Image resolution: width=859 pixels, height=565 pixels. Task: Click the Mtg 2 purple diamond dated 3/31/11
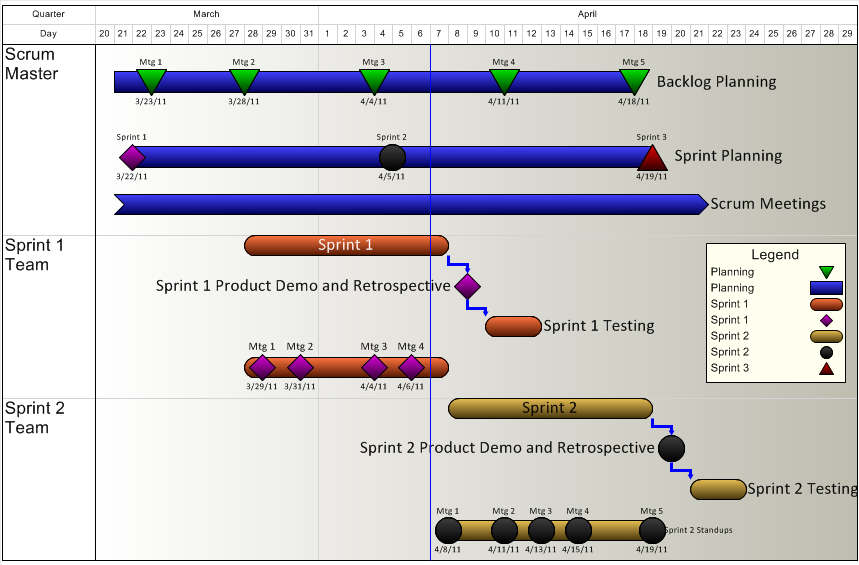click(x=300, y=367)
